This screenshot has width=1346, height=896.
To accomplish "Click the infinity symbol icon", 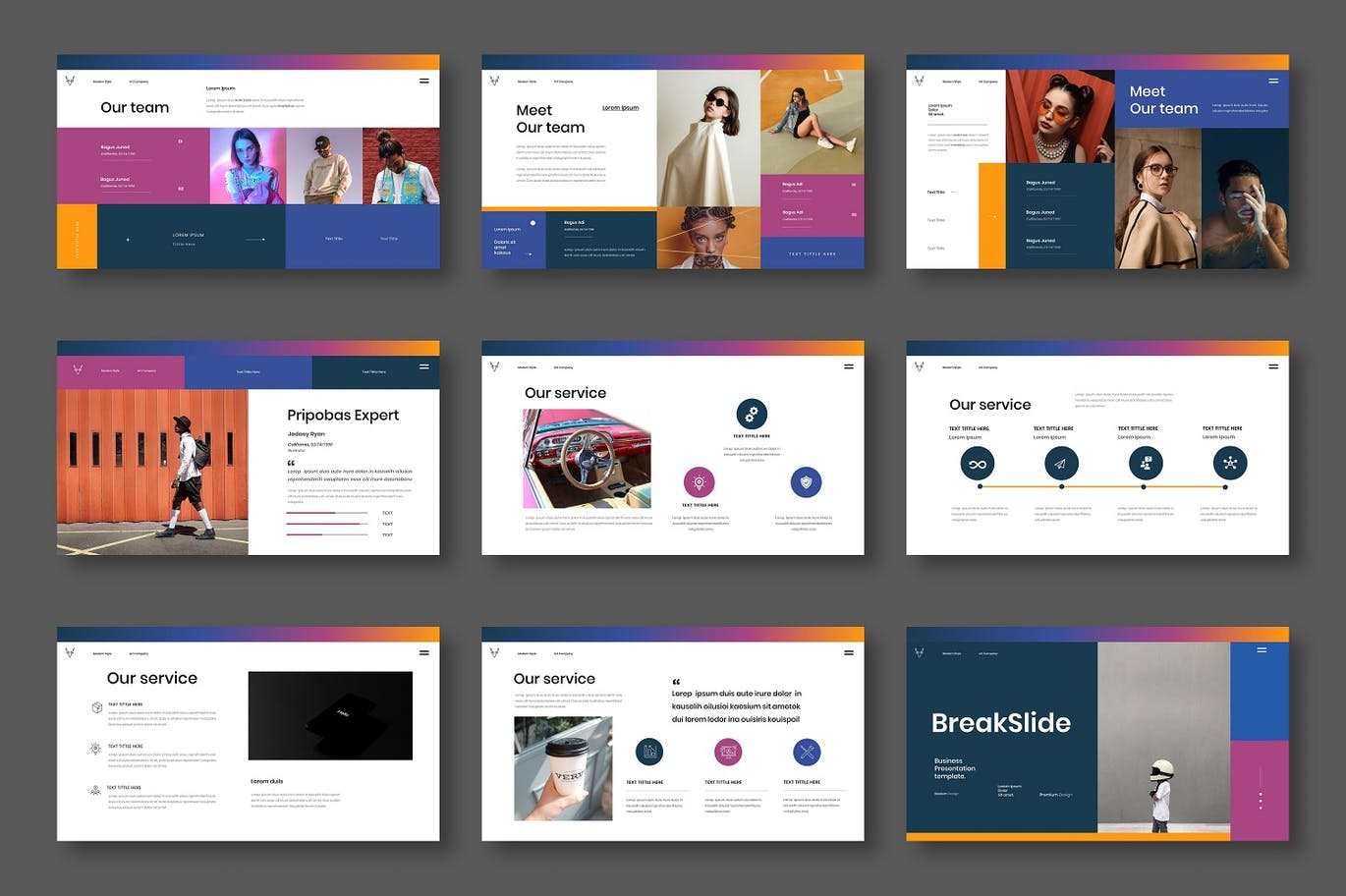I will click(x=977, y=464).
